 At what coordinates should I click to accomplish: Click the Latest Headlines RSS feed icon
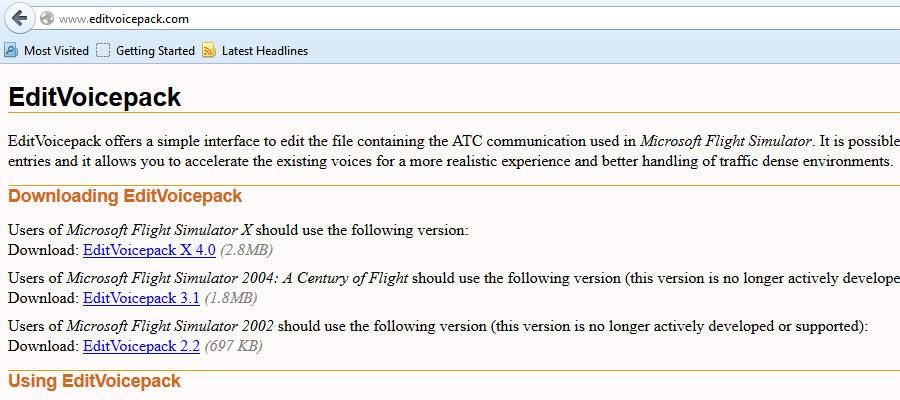click(x=208, y=50)
